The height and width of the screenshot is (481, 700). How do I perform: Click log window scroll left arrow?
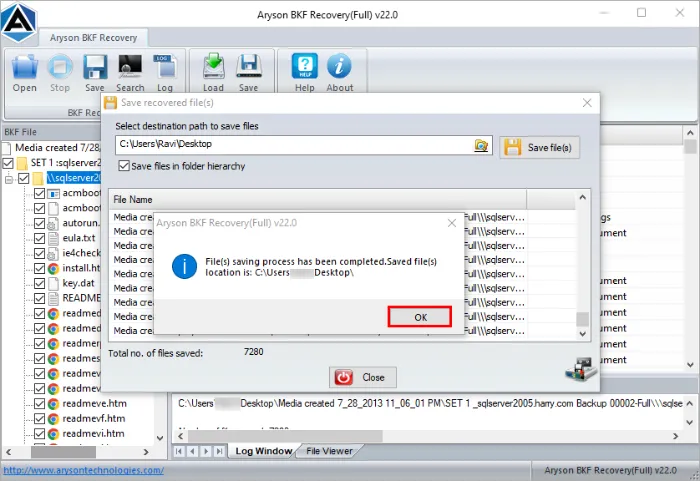tap(180, 436)
